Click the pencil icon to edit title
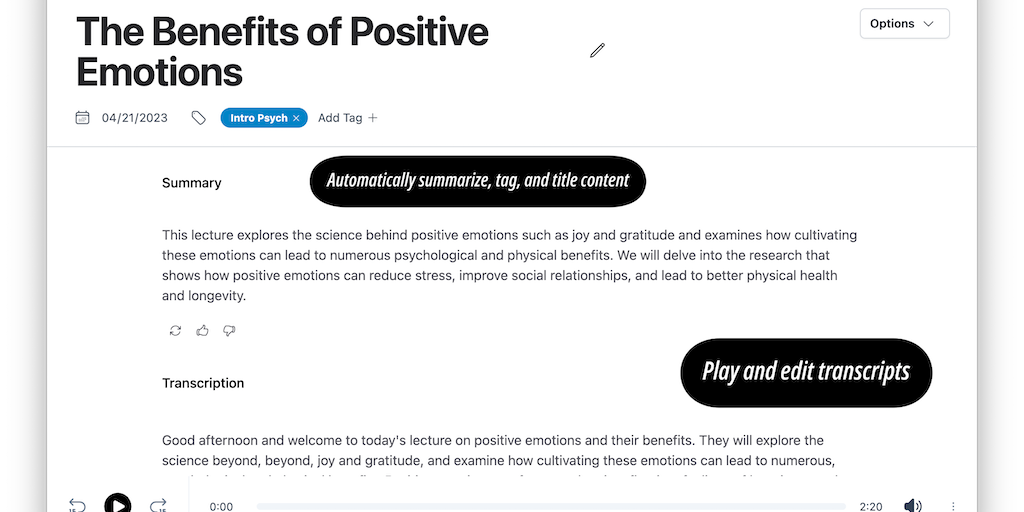Viewport: 1024px width, 512px height. tap(597, 50)
